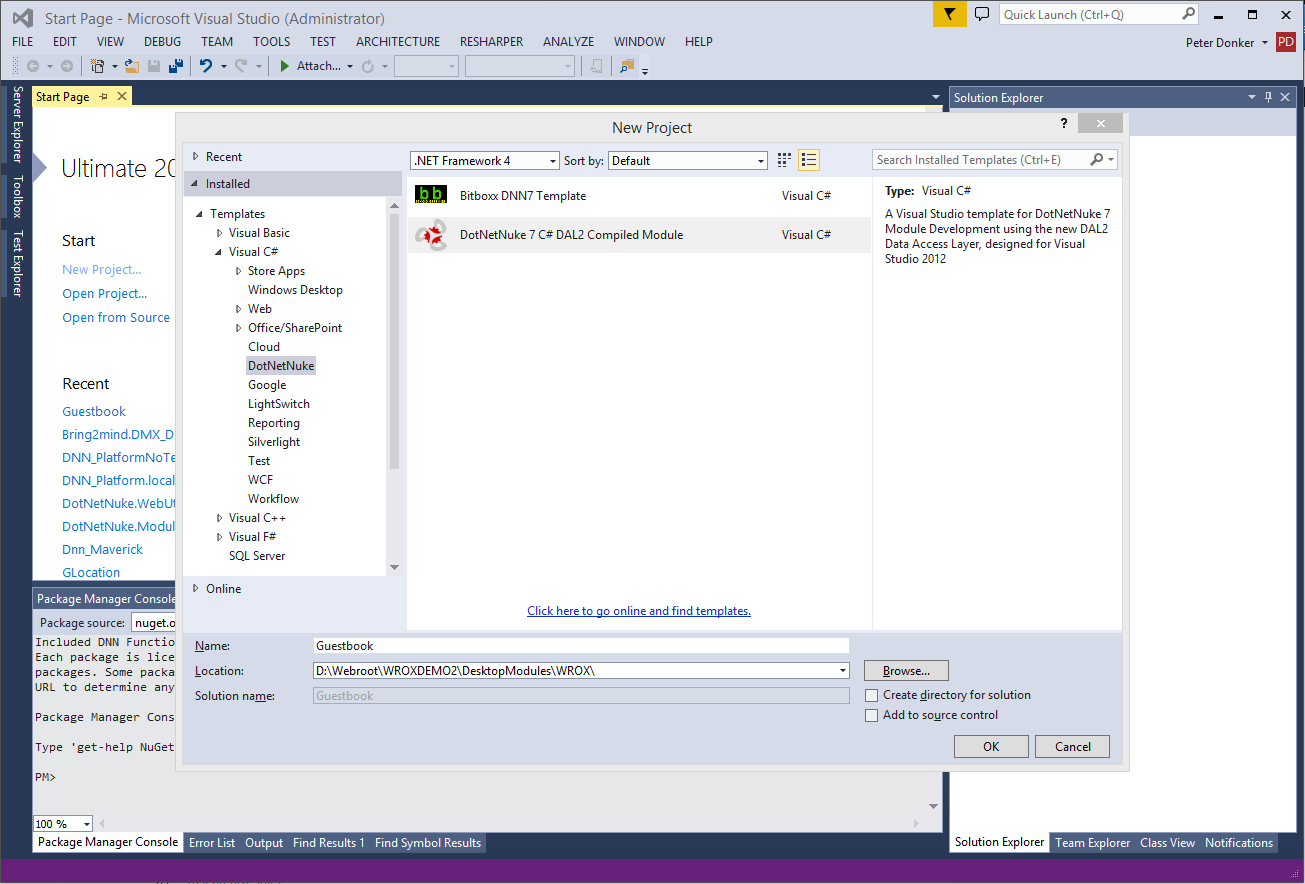Expand the Store Apps node
Screen dimensions: 1305x884
coord(239,271)
